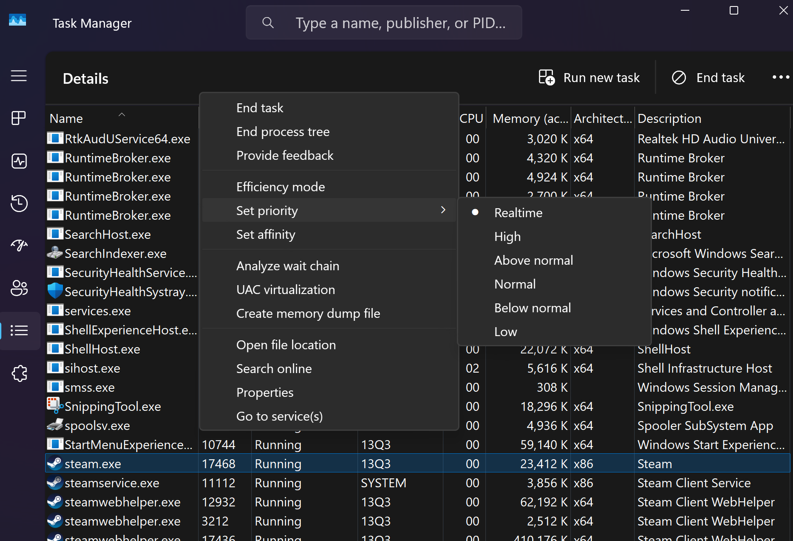Choose End process tree from context menu
This screenshot has height=541, width=793.
tap(282, 132)
